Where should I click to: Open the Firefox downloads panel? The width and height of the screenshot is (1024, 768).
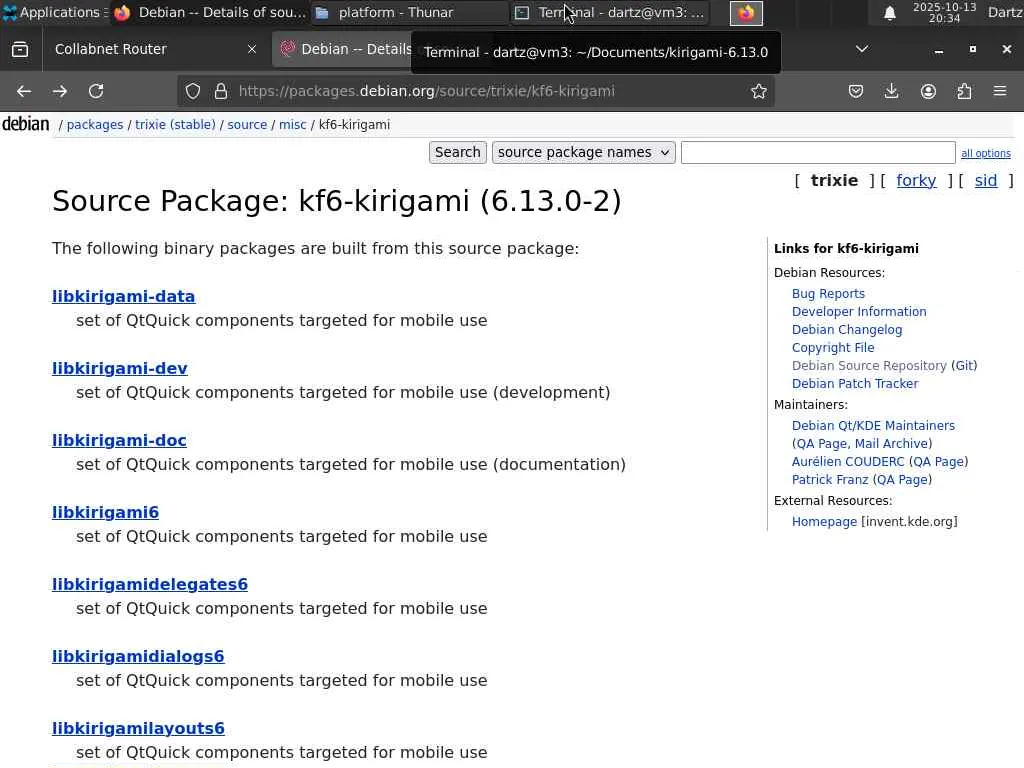[x=891, y=91]
